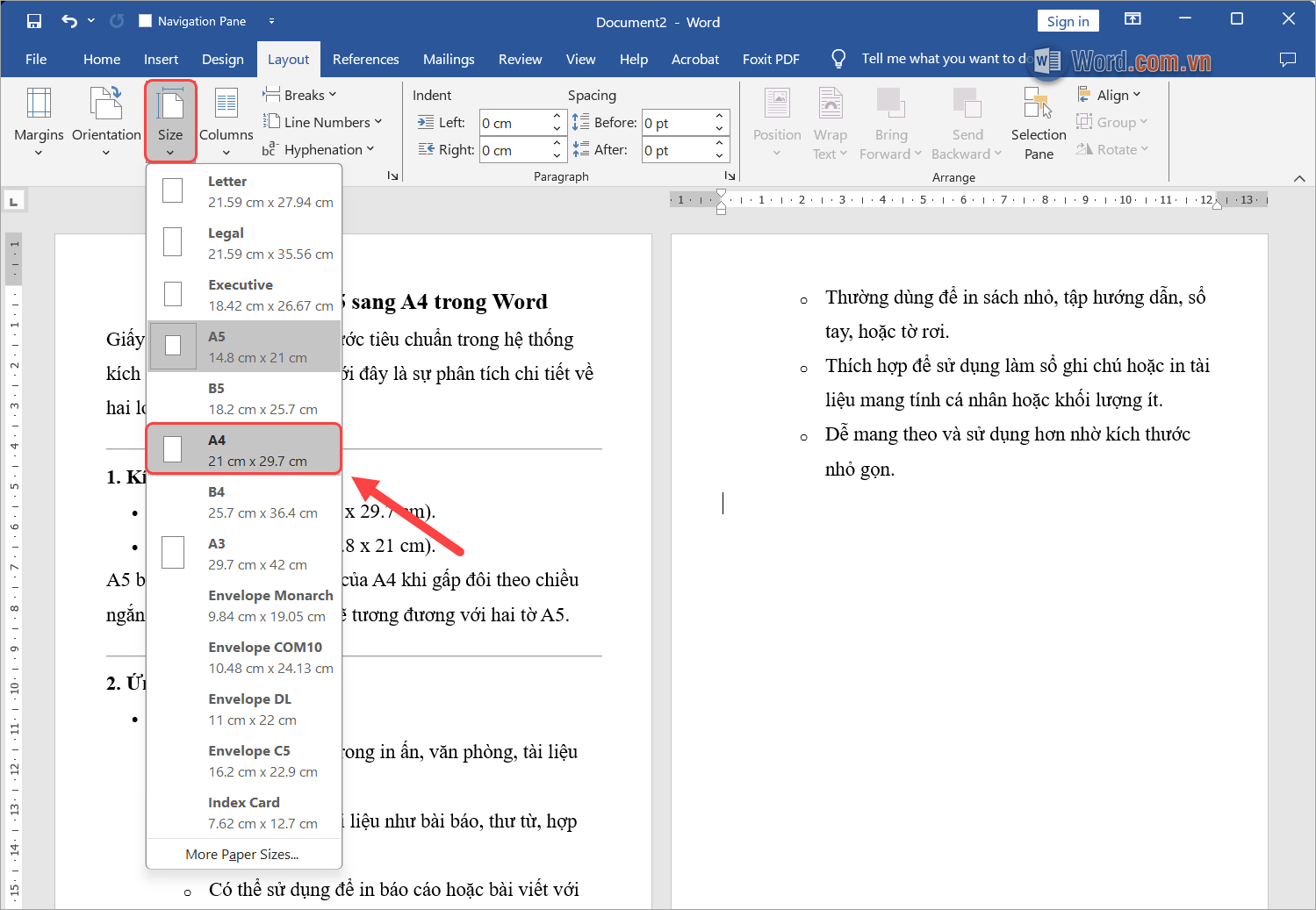Image resolution: width=1316 pixels, height=910 pixels.
Task: Open Paragraph dialog launcher
Action: click(x=730, y=176)
